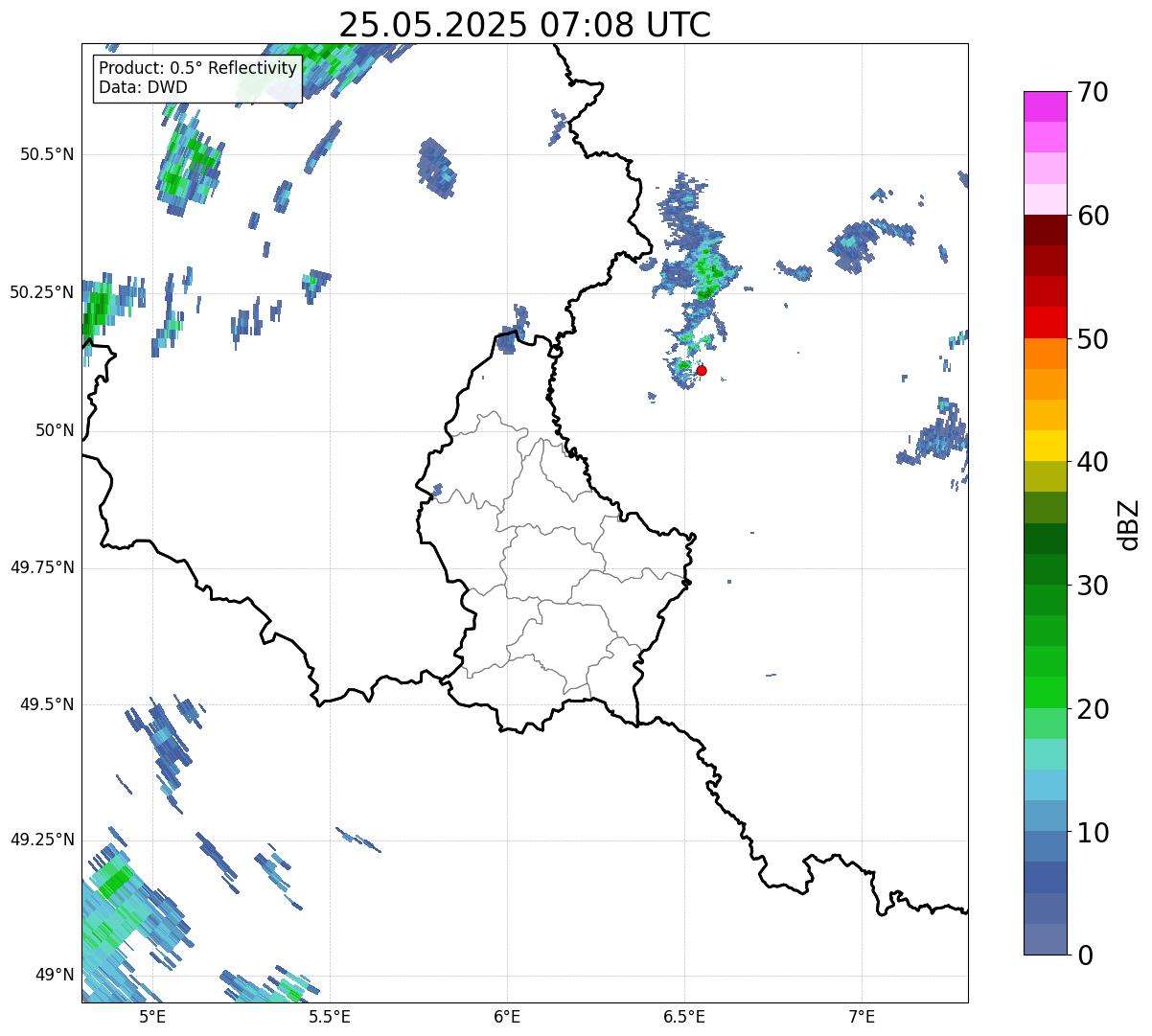Click the magenta top colorbar swatch
1152x1036 pixels.
(1045, 107)
